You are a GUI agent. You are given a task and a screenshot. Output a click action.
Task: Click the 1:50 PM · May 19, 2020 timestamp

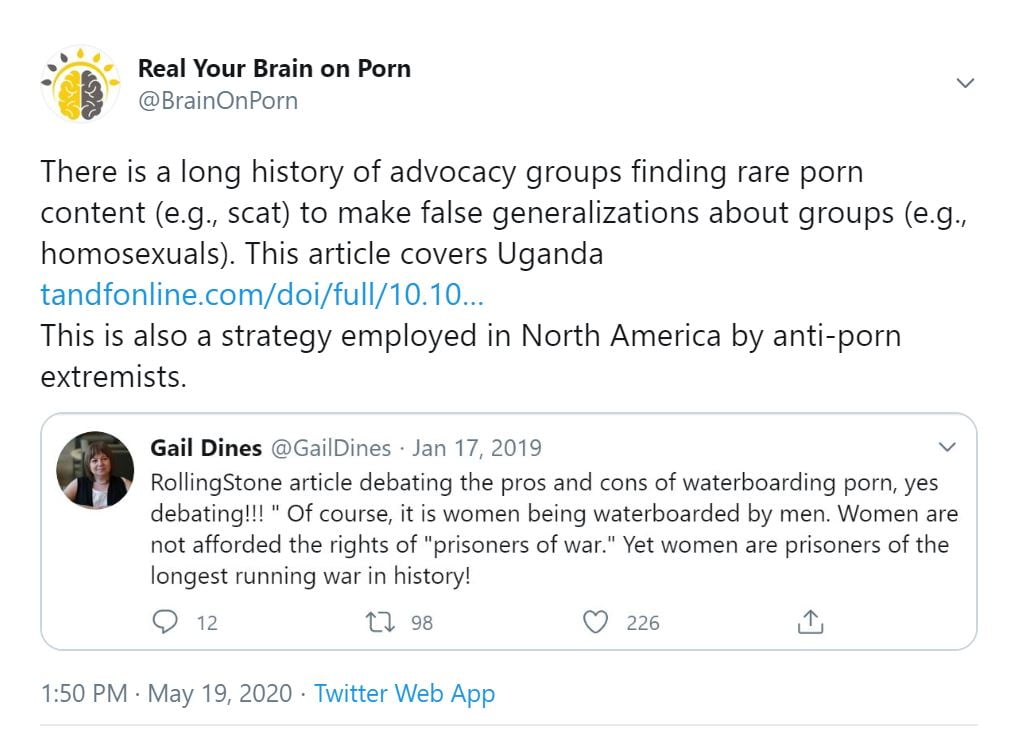[166, 693]
